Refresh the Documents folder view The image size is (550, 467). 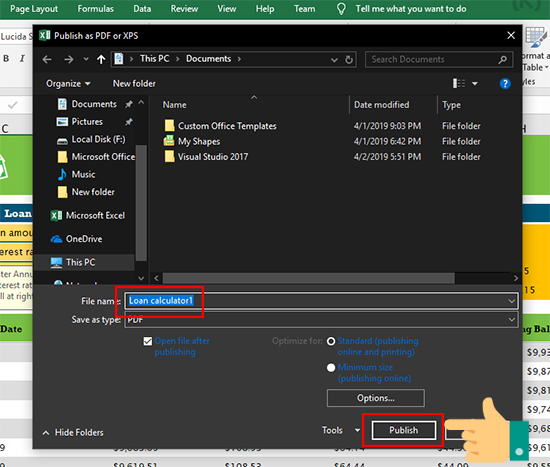click(349, 59)
